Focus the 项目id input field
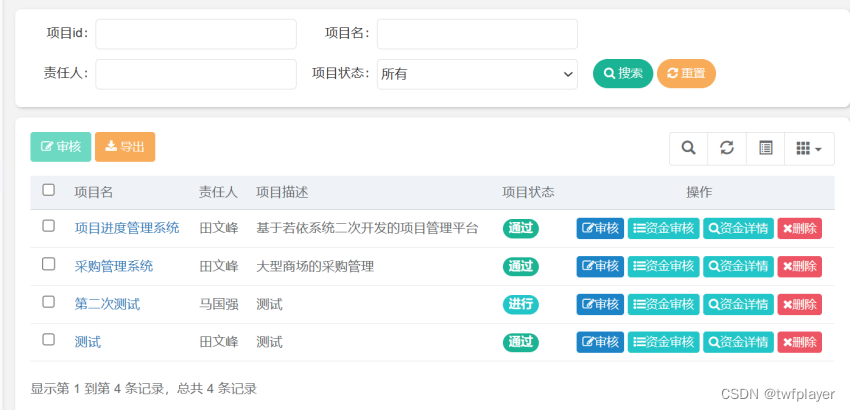Screen dimensions: 850x411 (196, 34)
